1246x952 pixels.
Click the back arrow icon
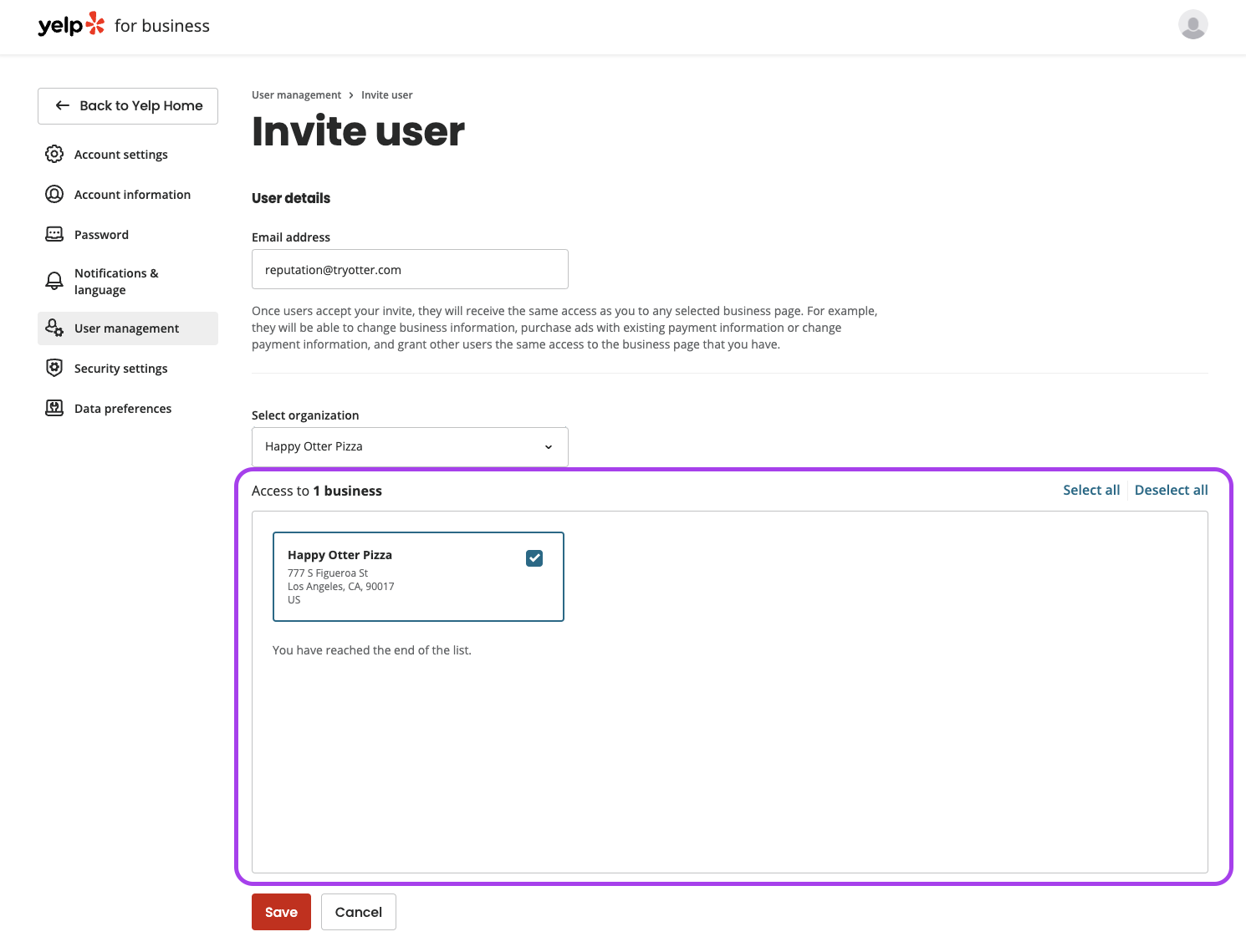coord(63,105)
